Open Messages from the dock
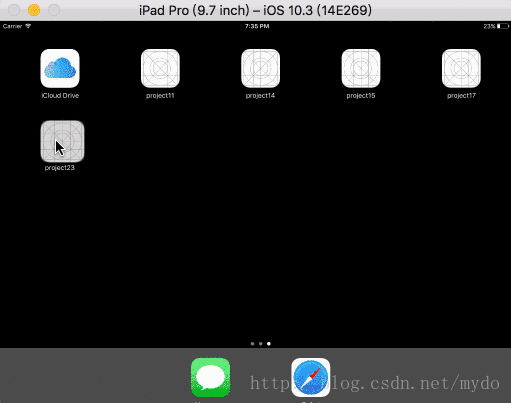Screen dimensions: 511x403 [211, 377]
